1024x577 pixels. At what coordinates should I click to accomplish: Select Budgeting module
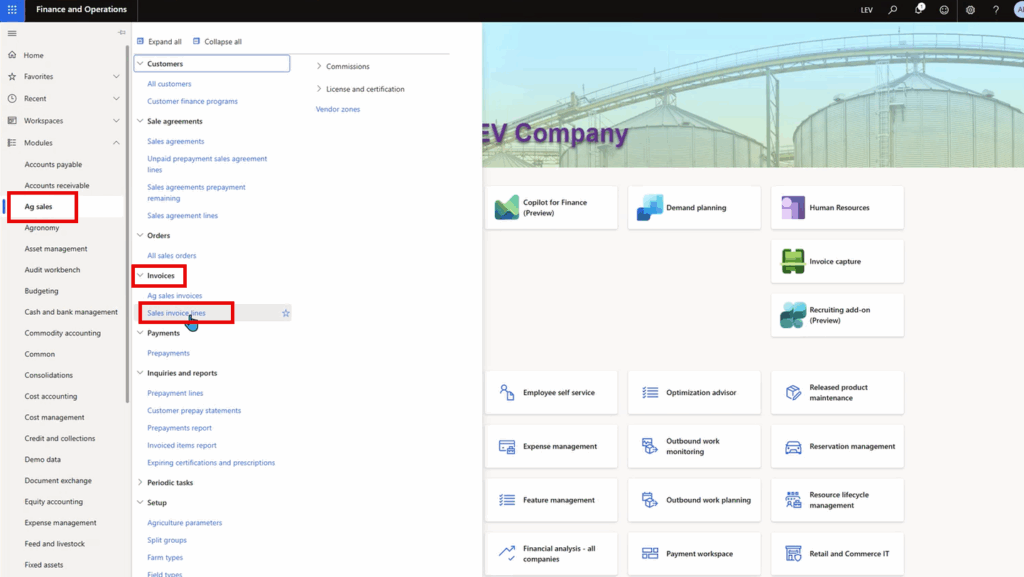pos(41,291)
